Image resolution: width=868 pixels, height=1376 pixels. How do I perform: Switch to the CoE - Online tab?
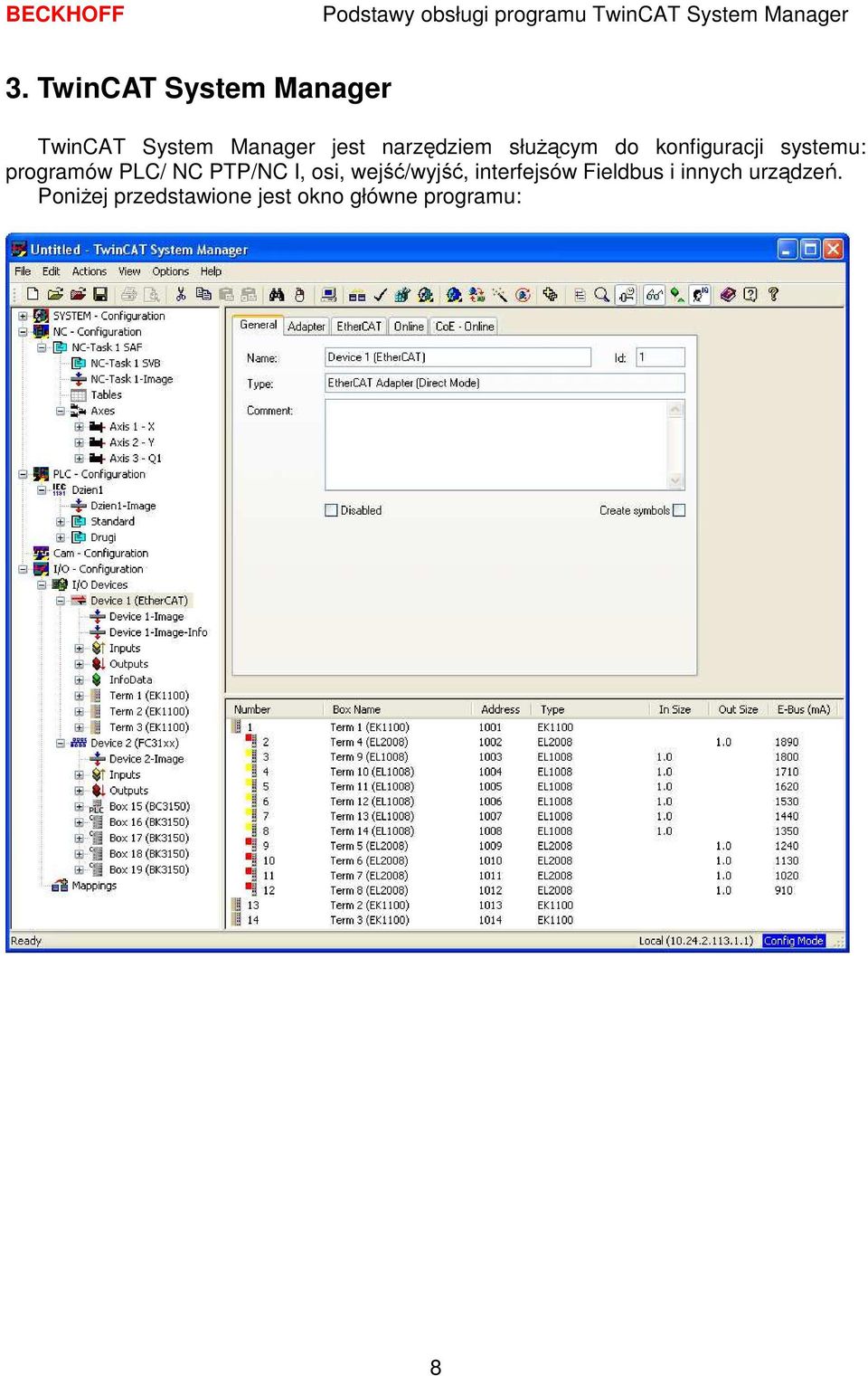click(x=465, y=327)
